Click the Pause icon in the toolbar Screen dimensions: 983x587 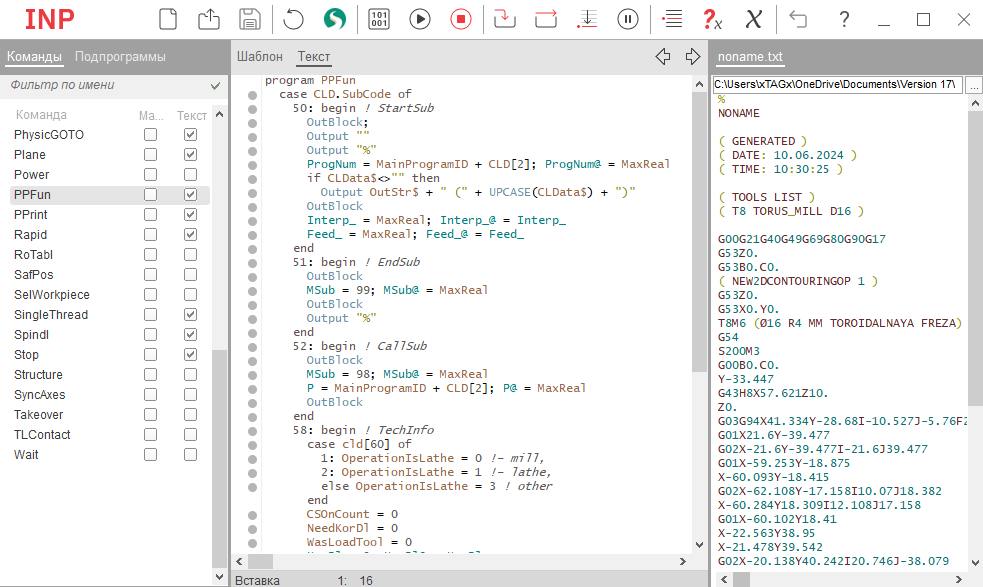628,19
